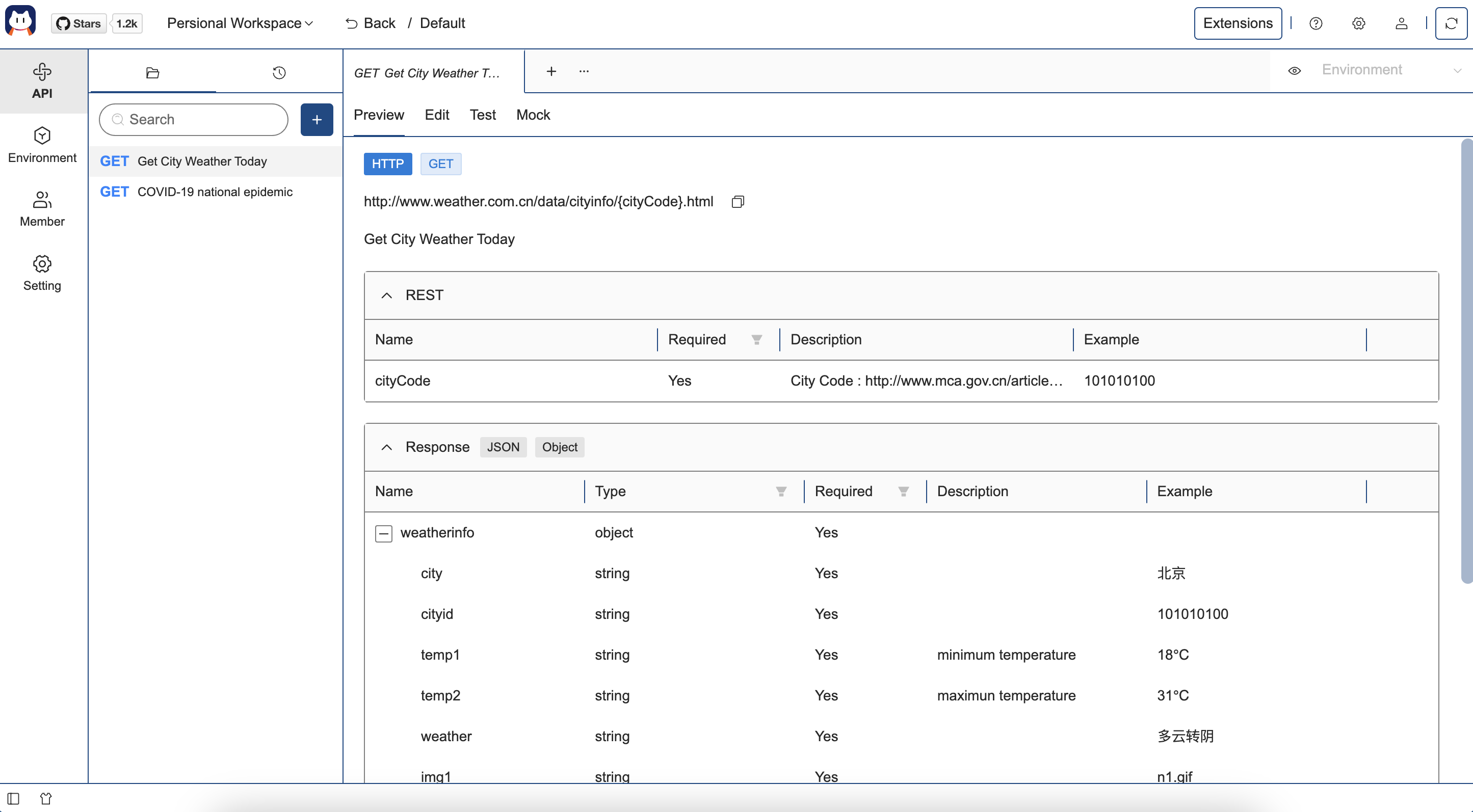Copy the API URL with copy icon
The image size is (1473, 812).
click(738, 202)
